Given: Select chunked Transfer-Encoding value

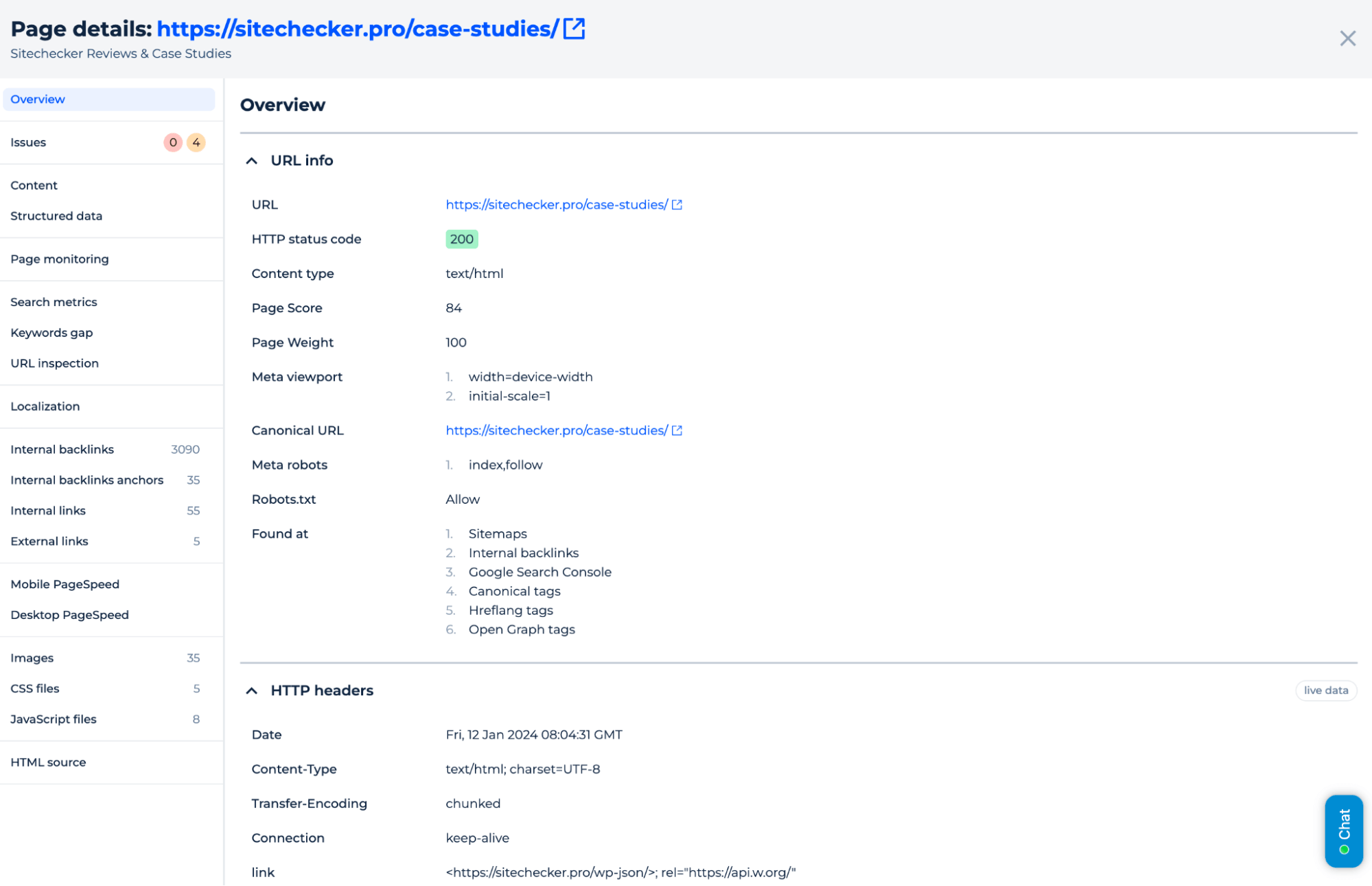Looking at the screenshot, I should click(x=473, y=804).
